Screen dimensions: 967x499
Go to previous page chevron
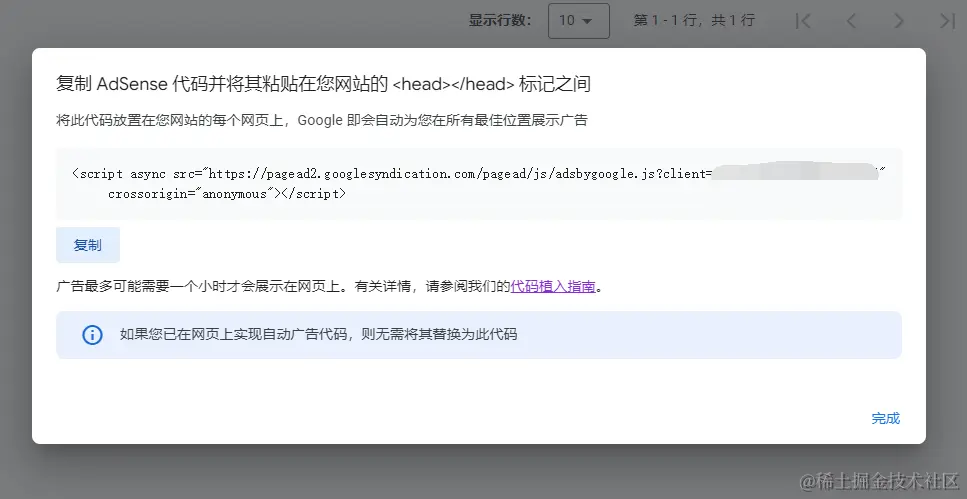point(851,21)
